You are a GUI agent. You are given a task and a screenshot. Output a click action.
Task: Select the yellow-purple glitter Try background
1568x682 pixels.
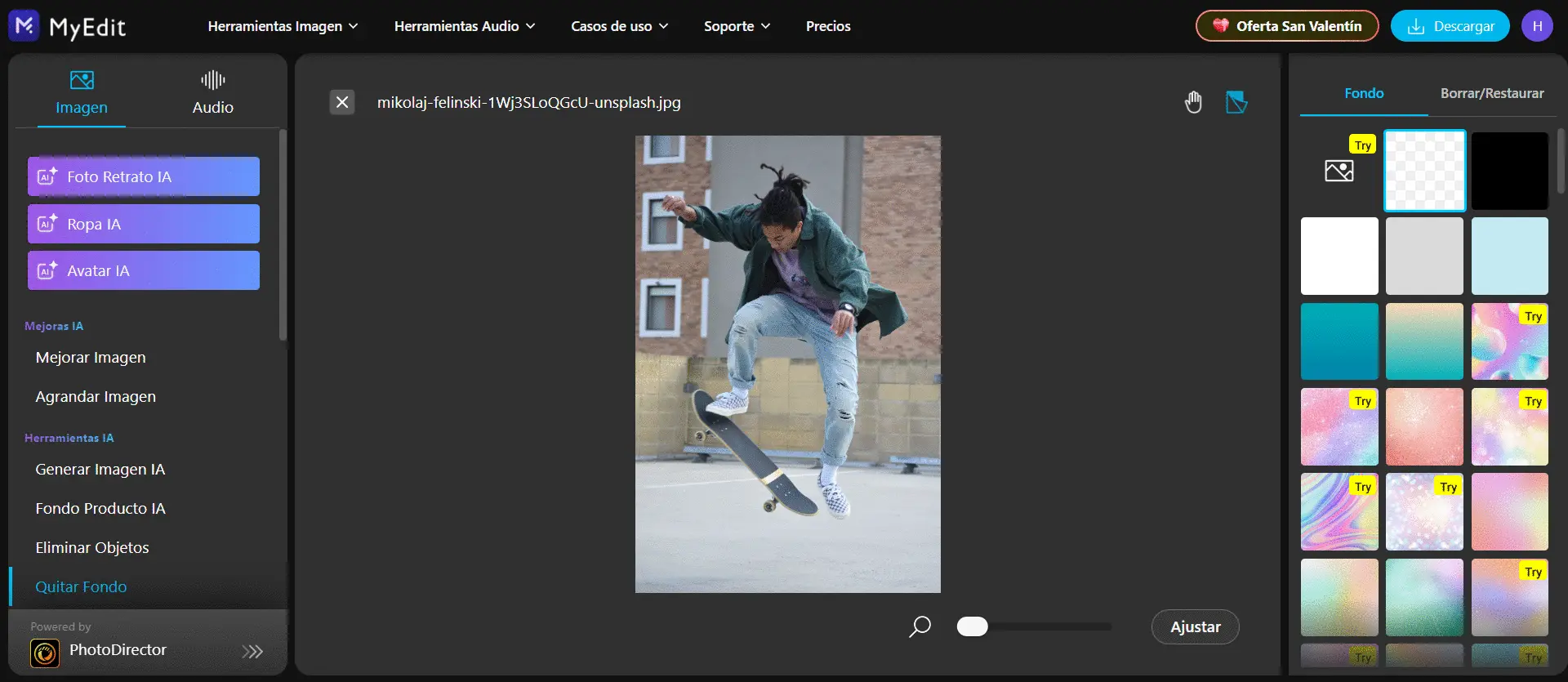pyautogui.click(x=1510, y=426)
